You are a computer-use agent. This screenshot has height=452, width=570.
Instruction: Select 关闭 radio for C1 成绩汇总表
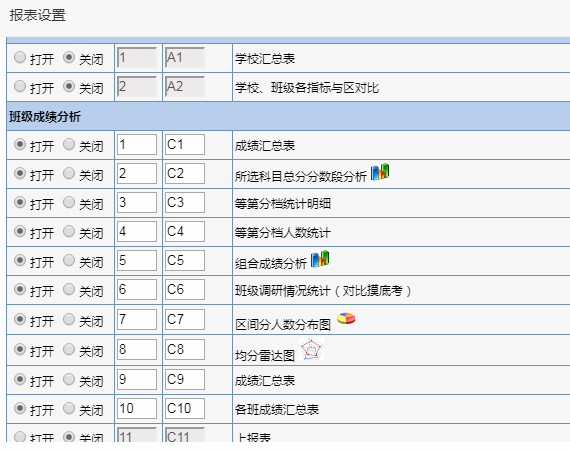point(69,144)
